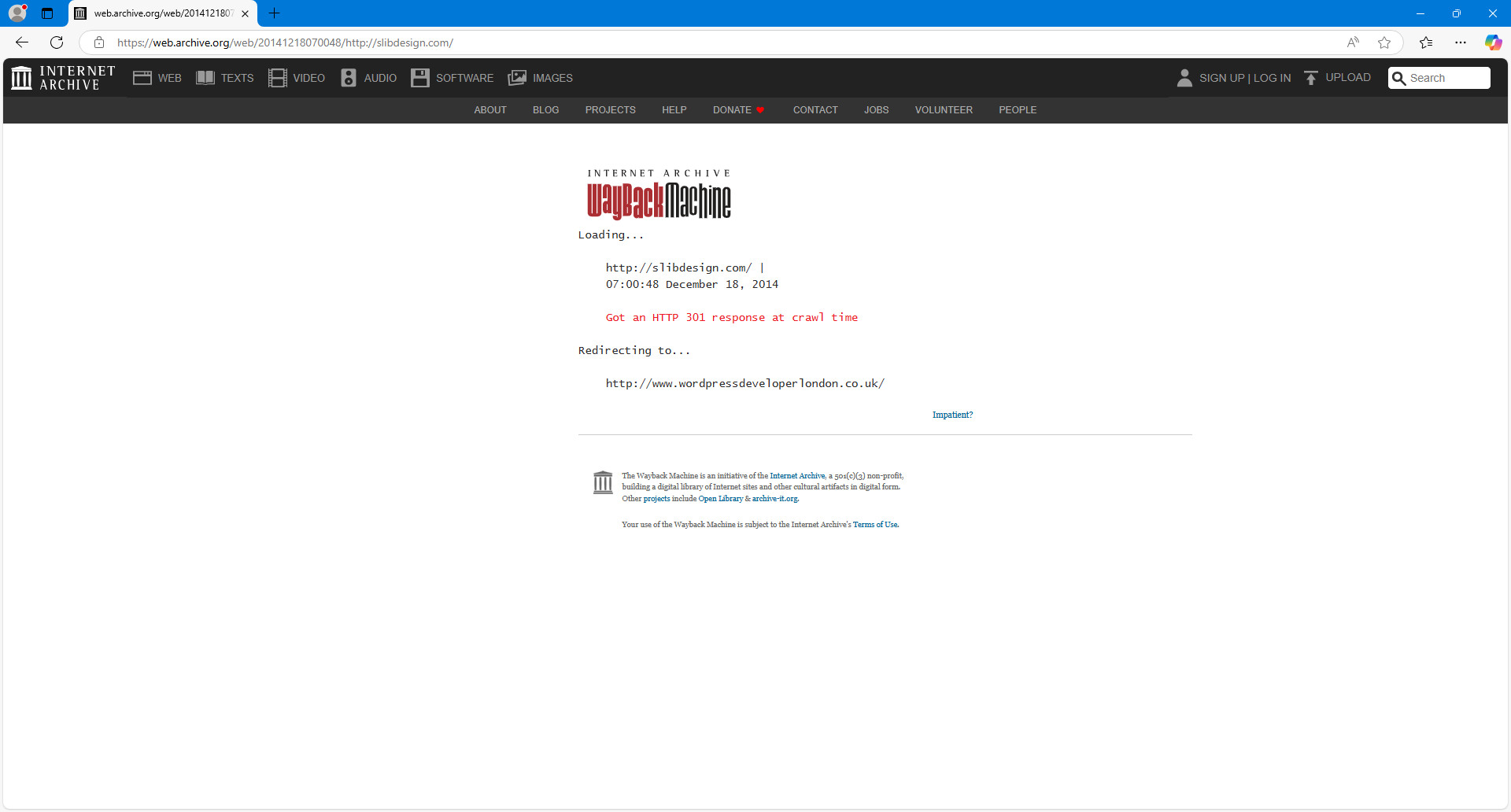The width and height of the screenshot is (1511, 812).
Task: Open browser Settings and more menu
Action: pyautogui.click(x=1461, y=42)
